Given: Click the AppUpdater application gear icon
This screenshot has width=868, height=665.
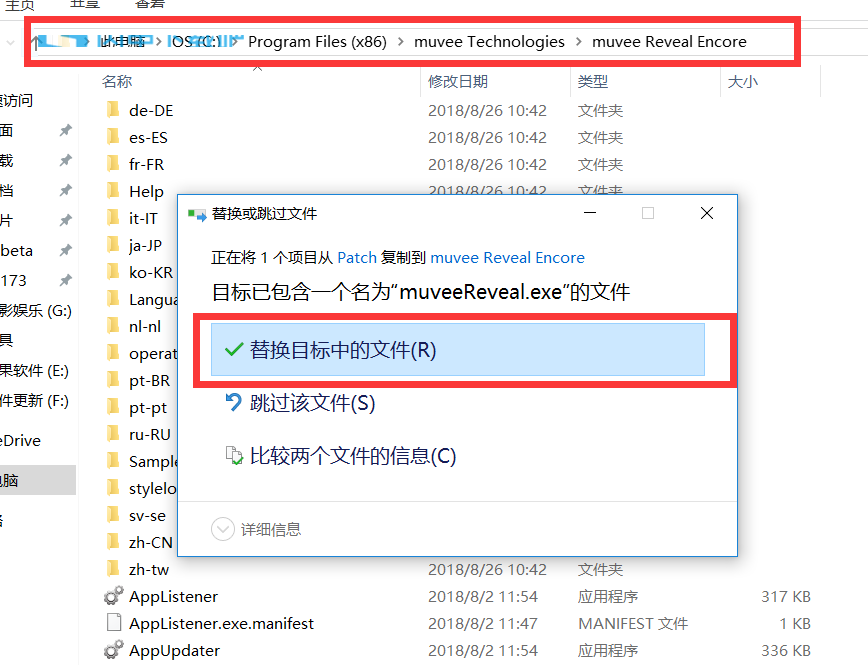Looking at the screenshot, I should point(113,650).
